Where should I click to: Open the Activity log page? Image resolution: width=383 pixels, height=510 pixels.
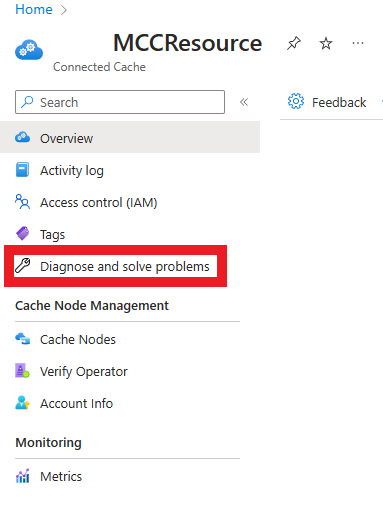click(72, 170)
